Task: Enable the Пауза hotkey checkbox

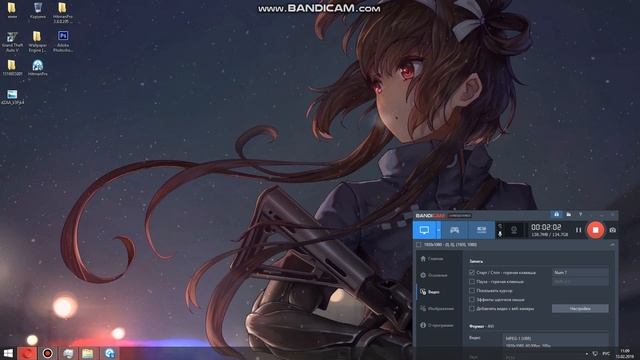Action: coord(472,282)
